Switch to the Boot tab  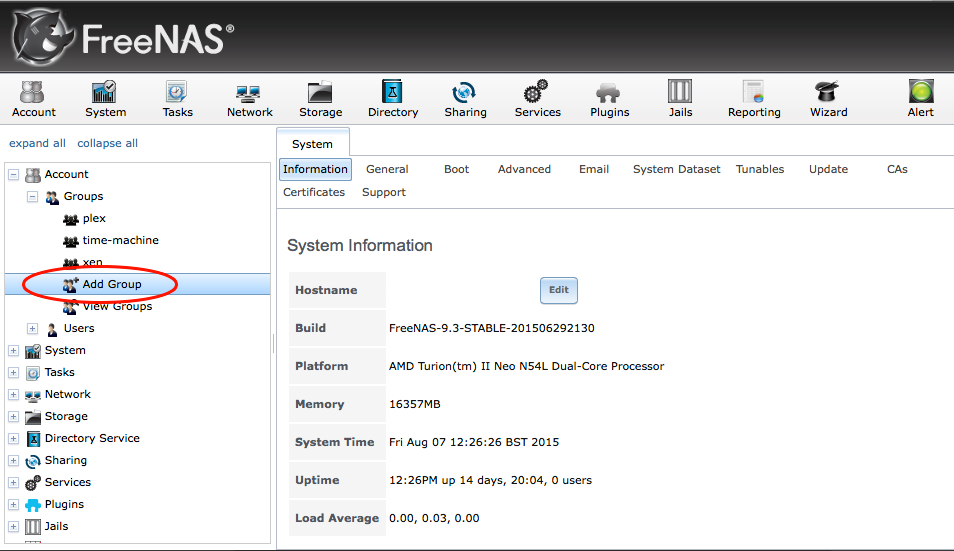click(456, 169)
